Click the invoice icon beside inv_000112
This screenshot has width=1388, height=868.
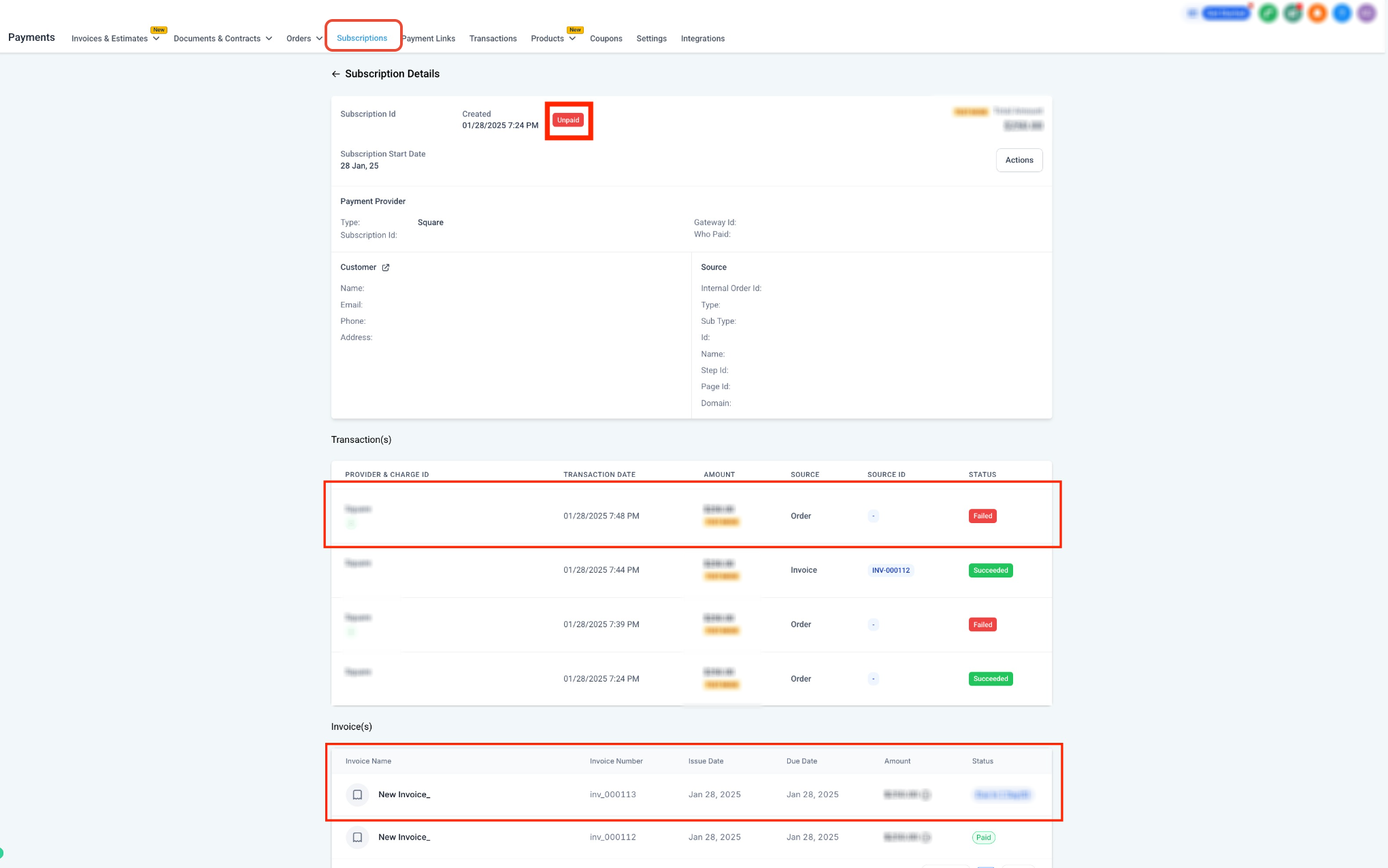click(357, 837)
